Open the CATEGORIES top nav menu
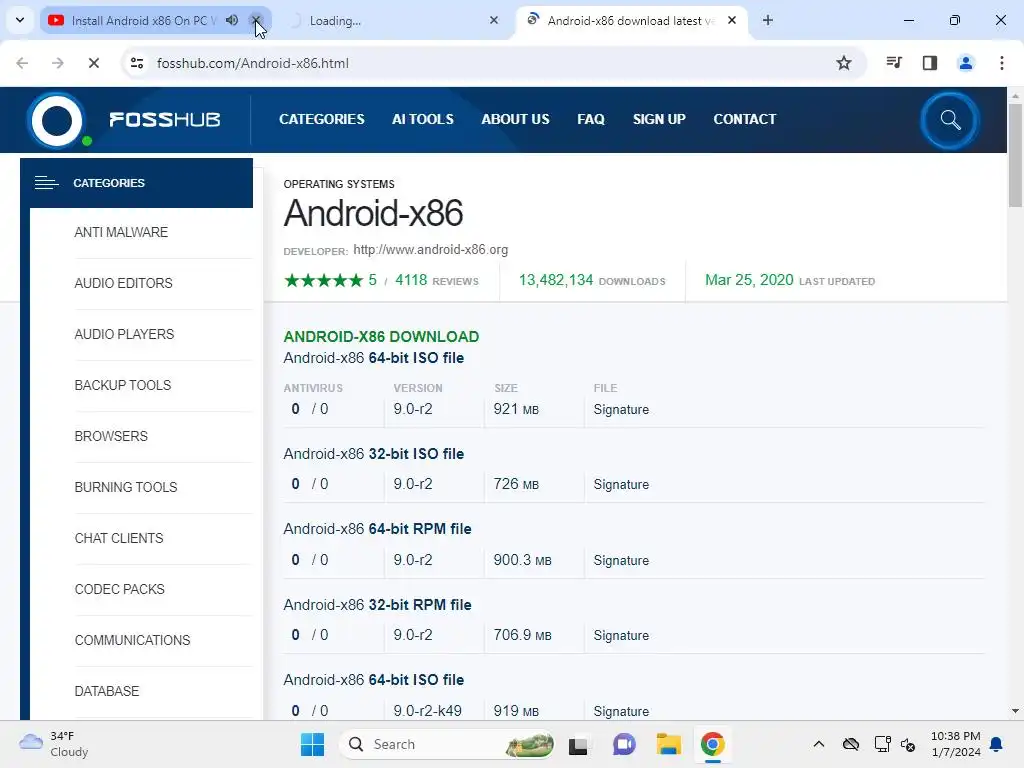Viewport: 1024px width, 768px height. [321, 120]
